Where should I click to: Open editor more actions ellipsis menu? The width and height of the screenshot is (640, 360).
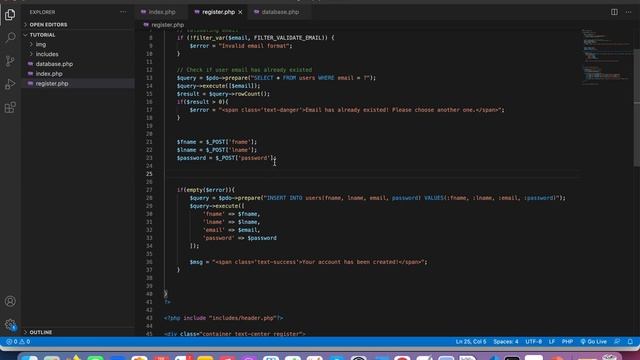[x=628, y=12]
